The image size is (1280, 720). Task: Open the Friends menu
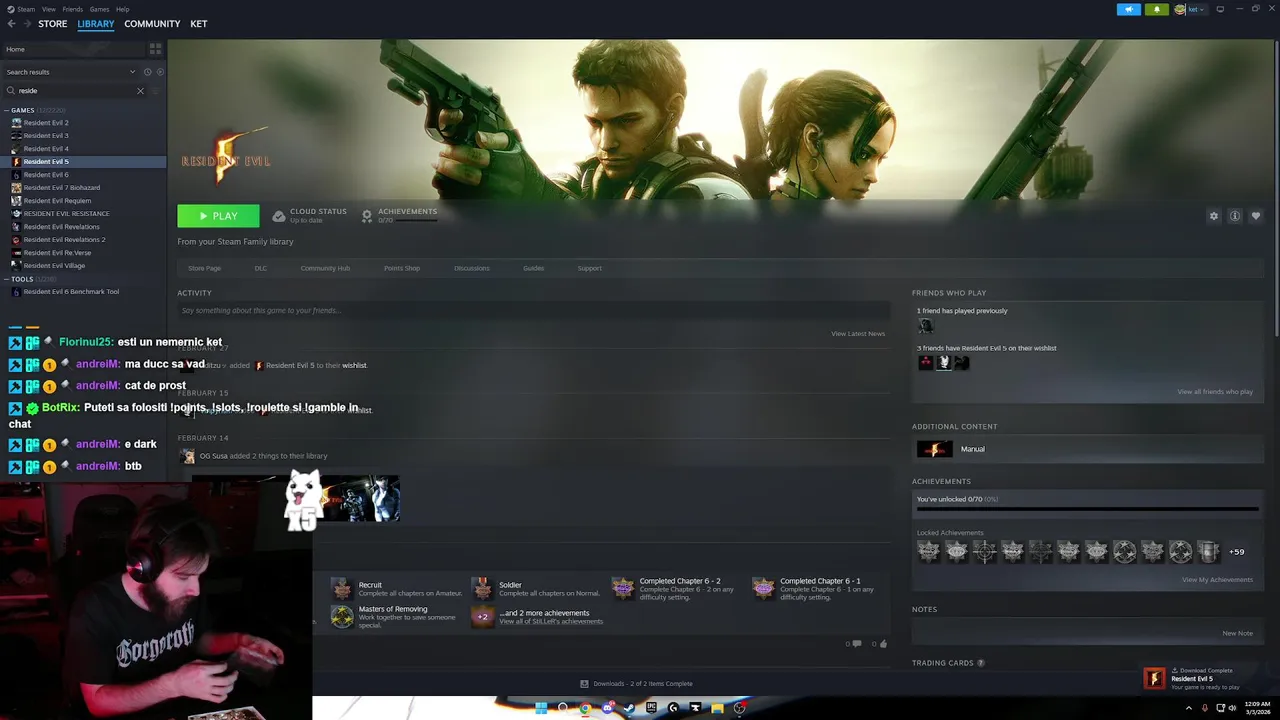click(73, 9)
